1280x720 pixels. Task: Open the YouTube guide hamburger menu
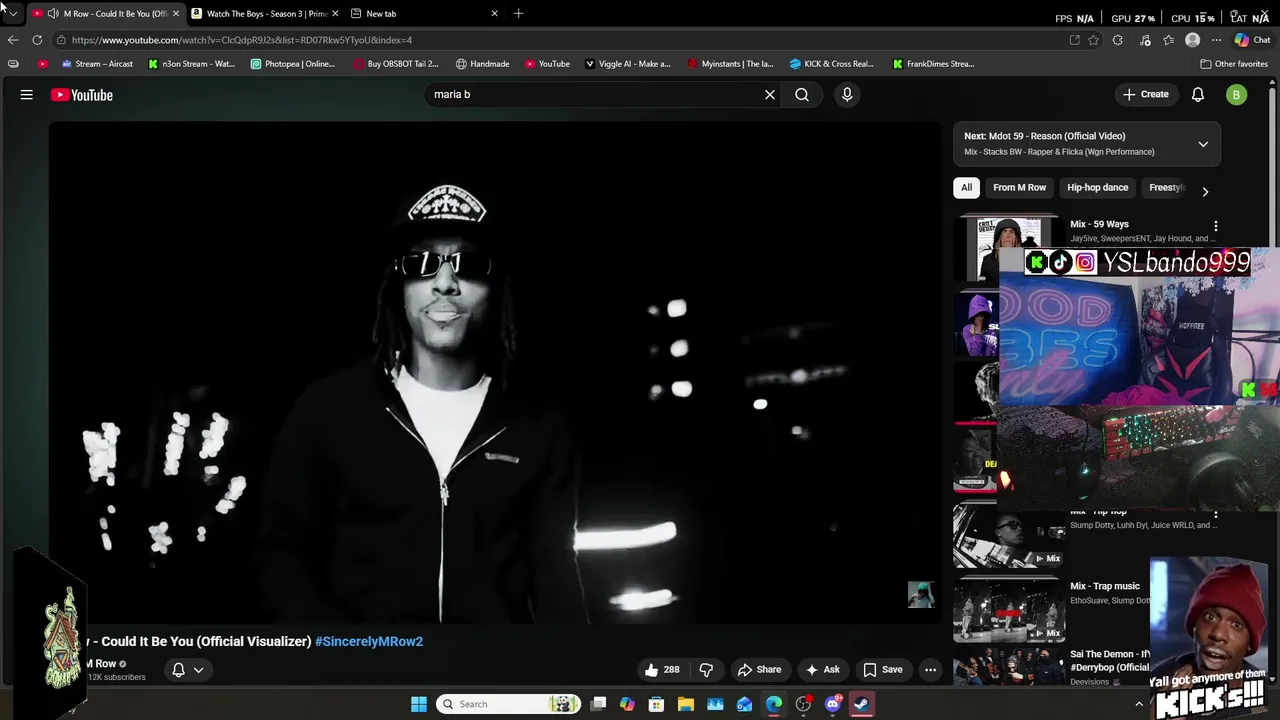(x=27, y=95)
